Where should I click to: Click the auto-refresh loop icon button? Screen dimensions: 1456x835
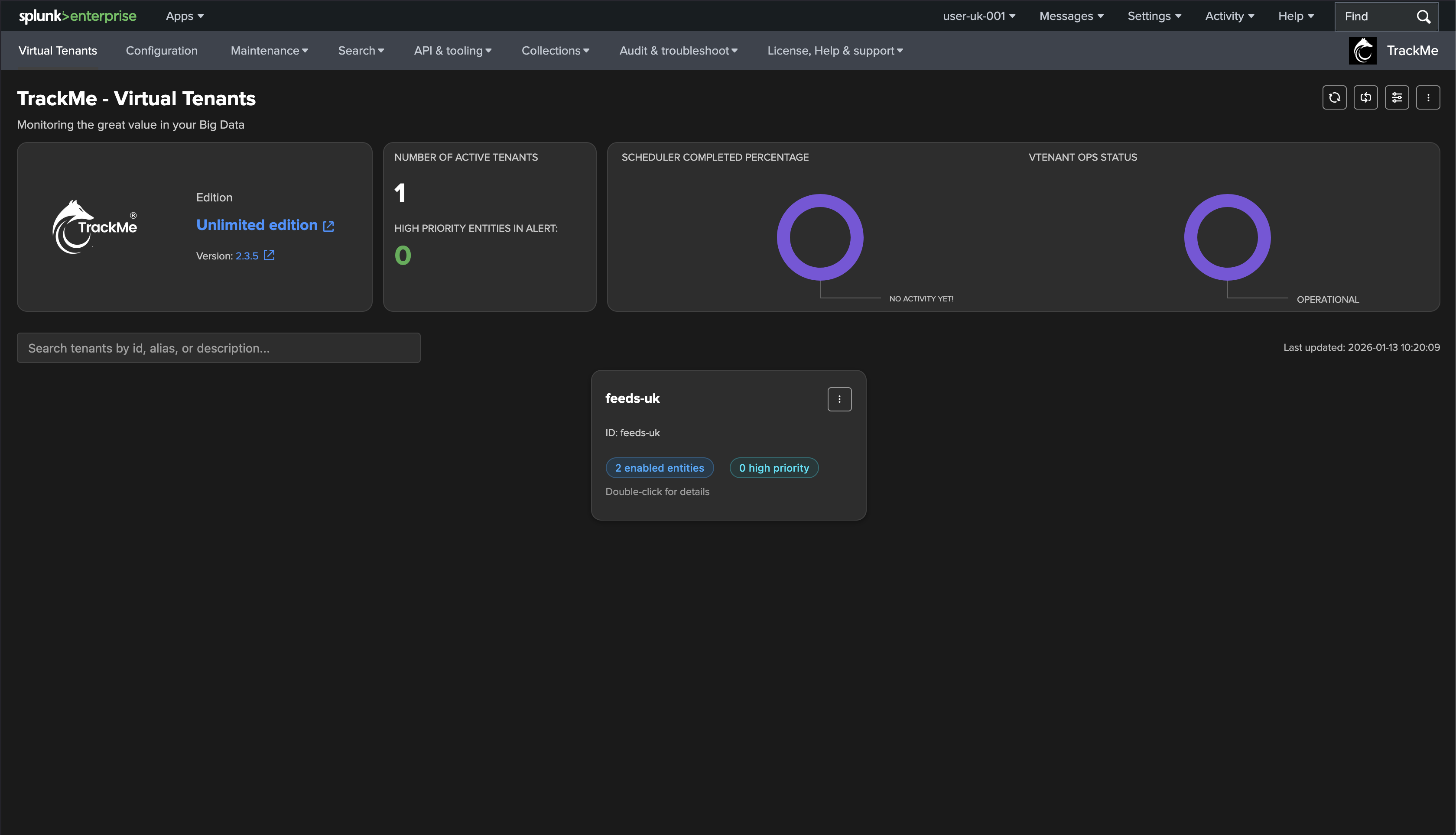pos(1365,97)
